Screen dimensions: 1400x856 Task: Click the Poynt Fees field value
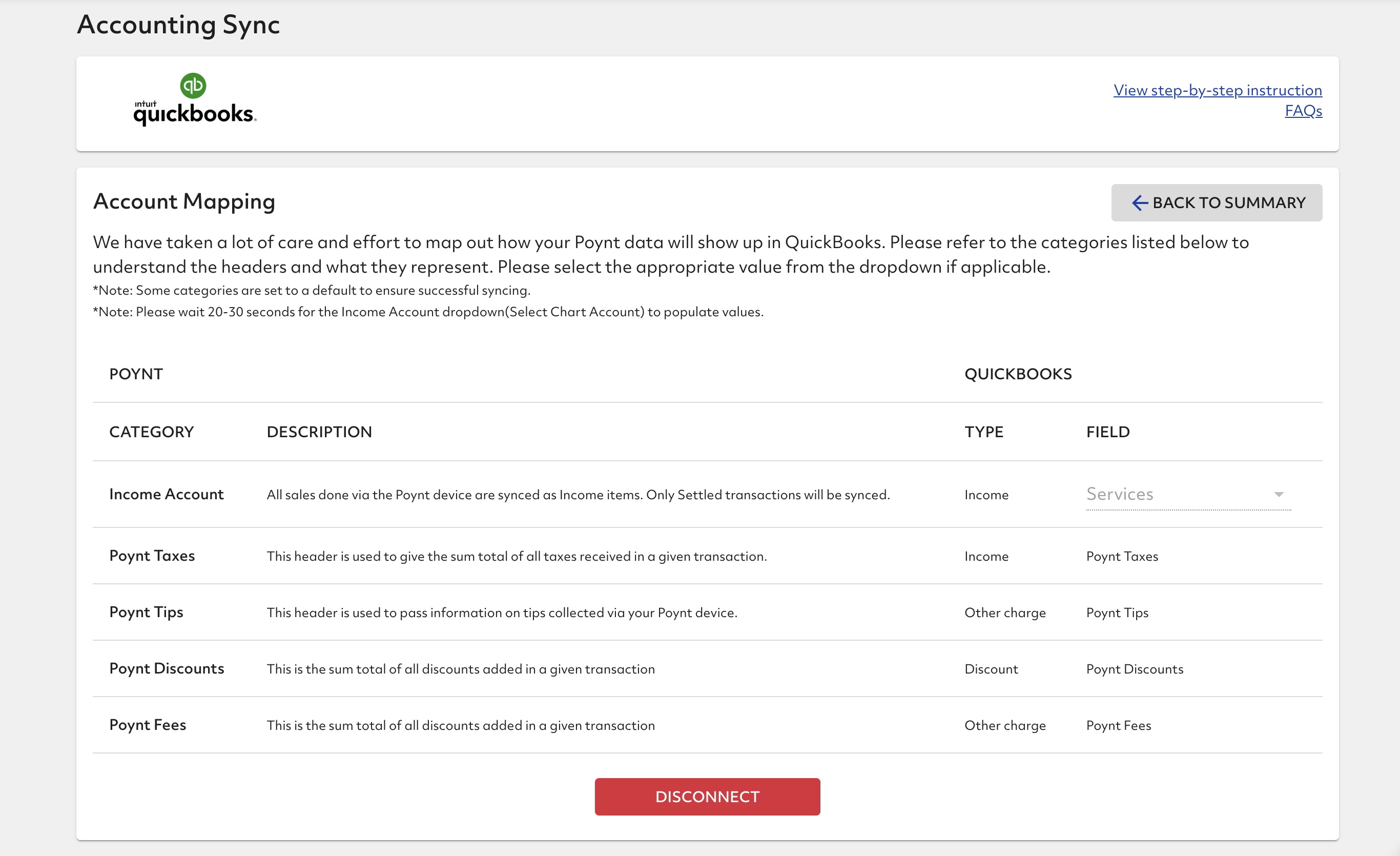[x=1118, y=725]
